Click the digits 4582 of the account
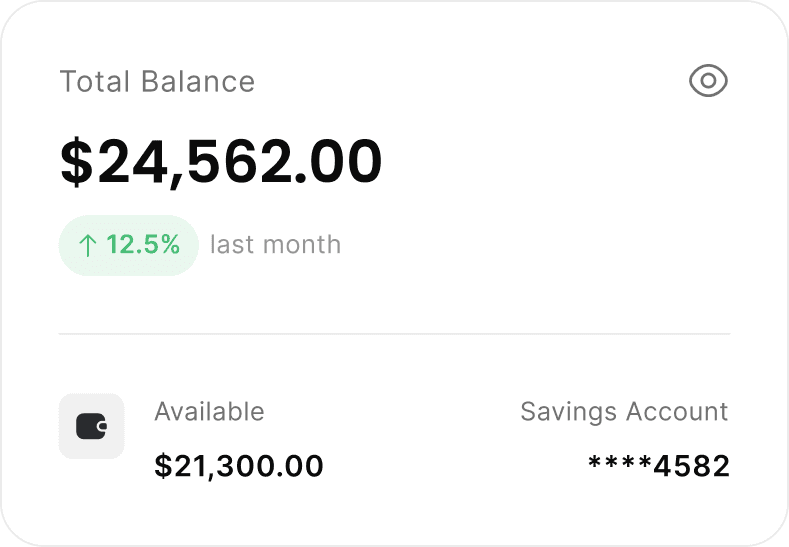789x547 pixels. pos(691,466)
